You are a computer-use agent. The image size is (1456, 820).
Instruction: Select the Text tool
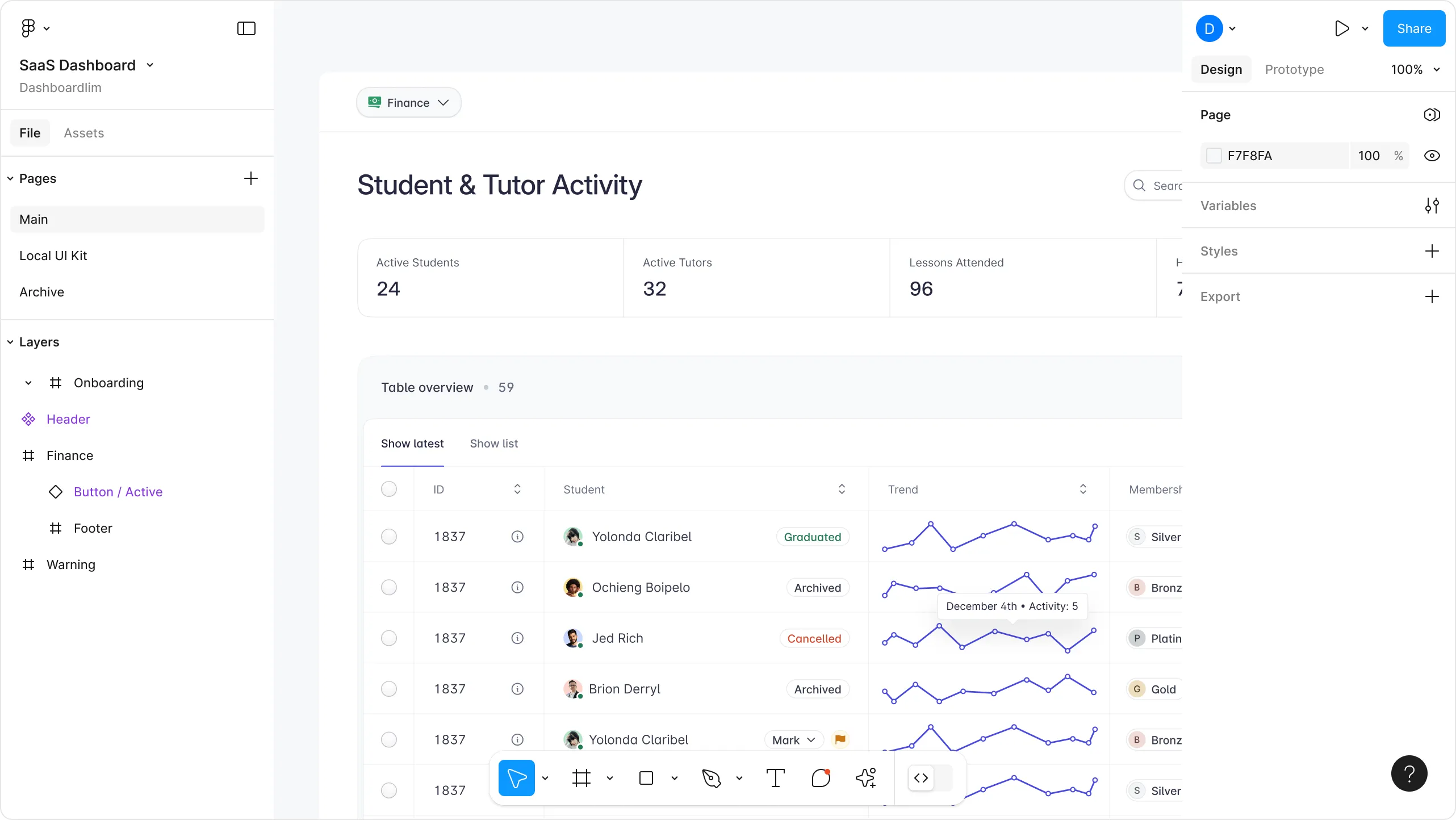pos(775,778)
